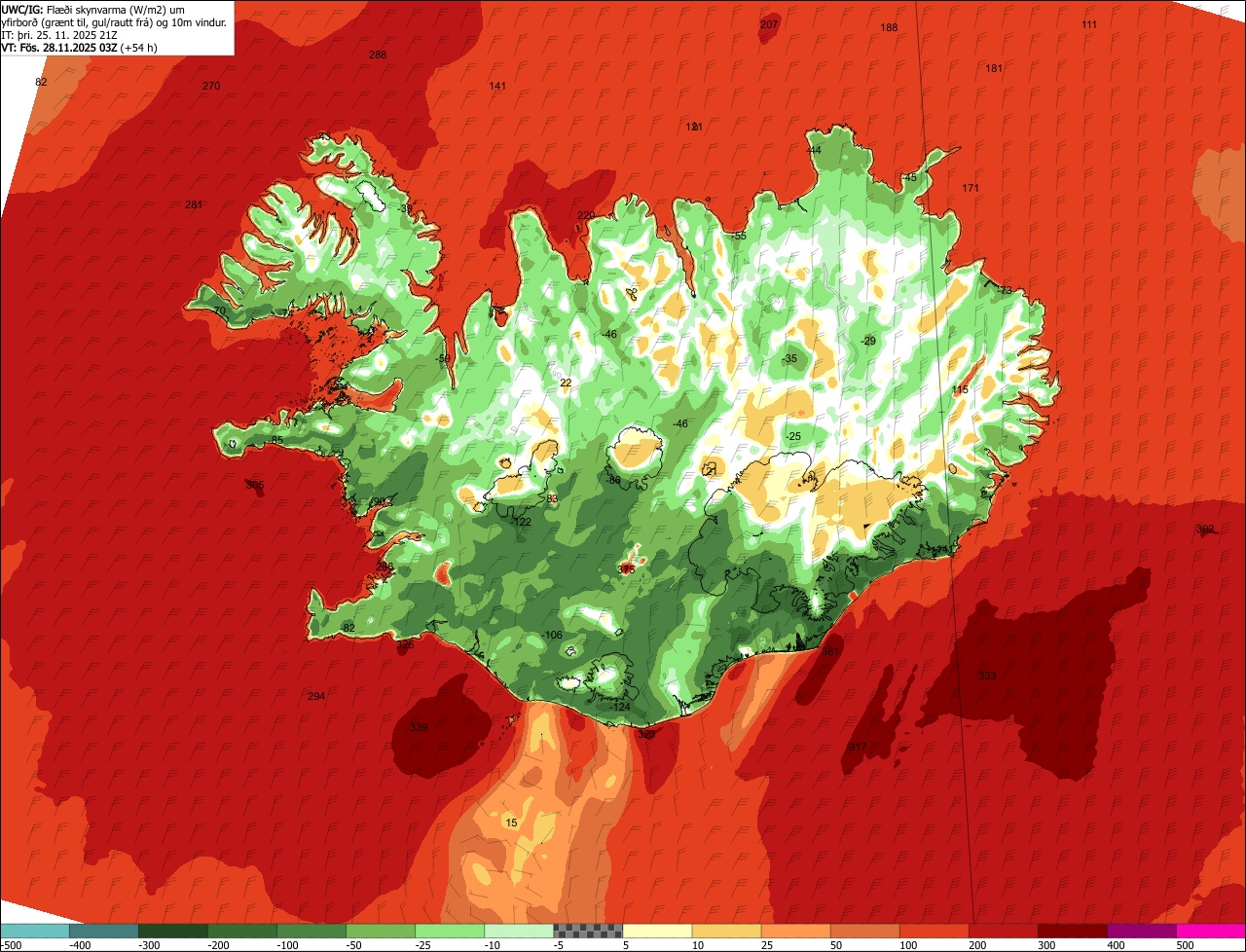Click the map value '141'

497,86
